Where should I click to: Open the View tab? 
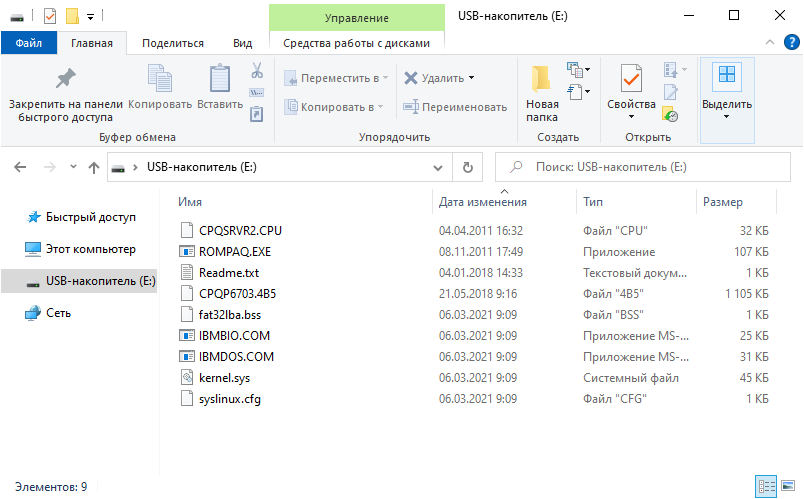[x=243, y=43]
